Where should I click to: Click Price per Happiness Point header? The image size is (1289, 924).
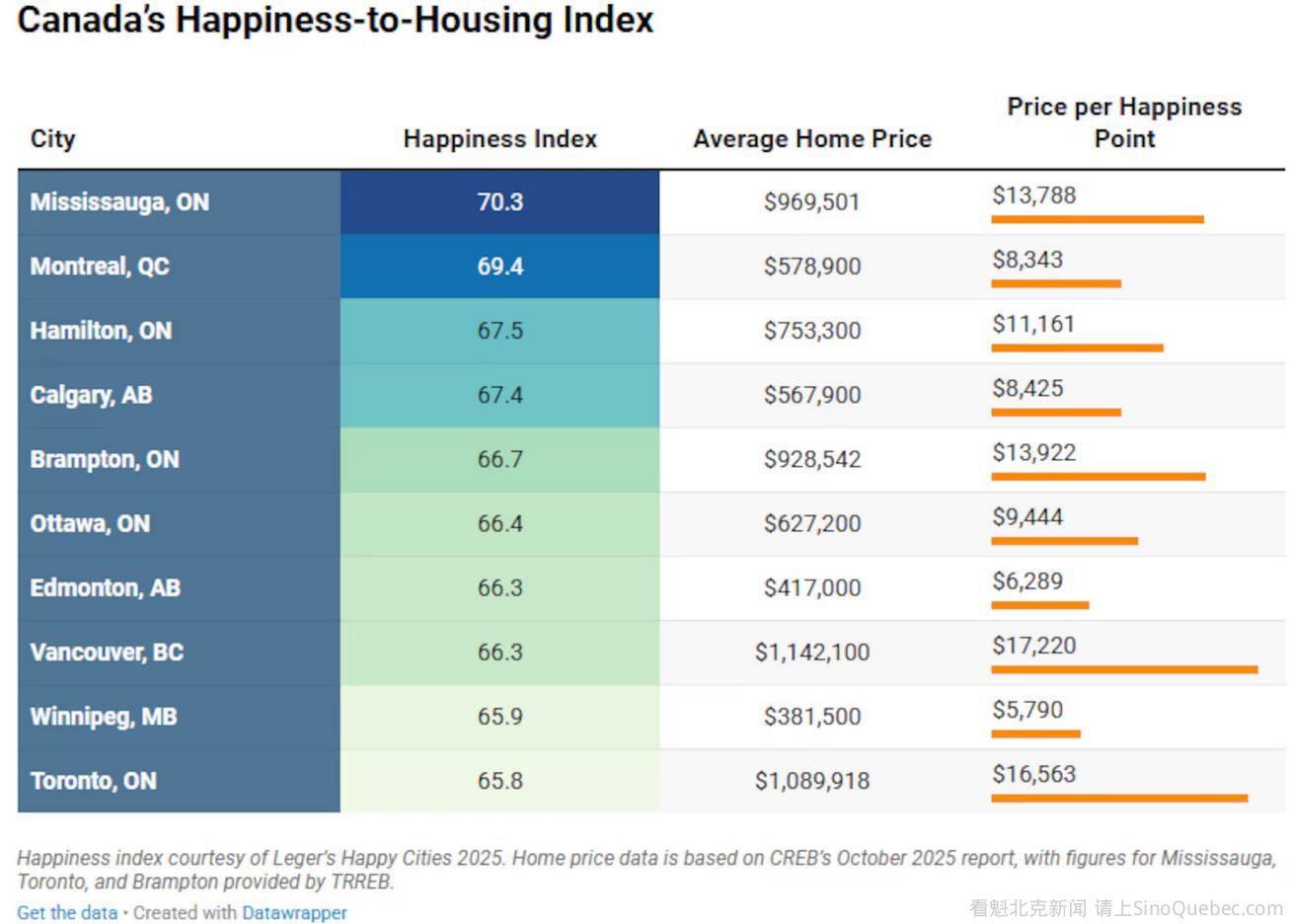[1123, 122]
